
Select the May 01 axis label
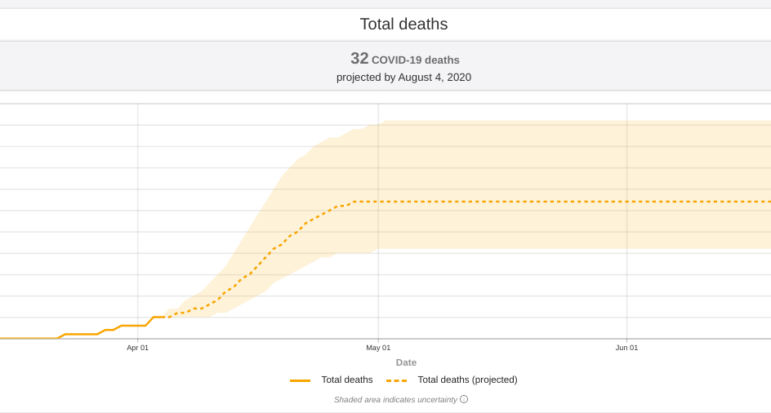click(378, 348)
